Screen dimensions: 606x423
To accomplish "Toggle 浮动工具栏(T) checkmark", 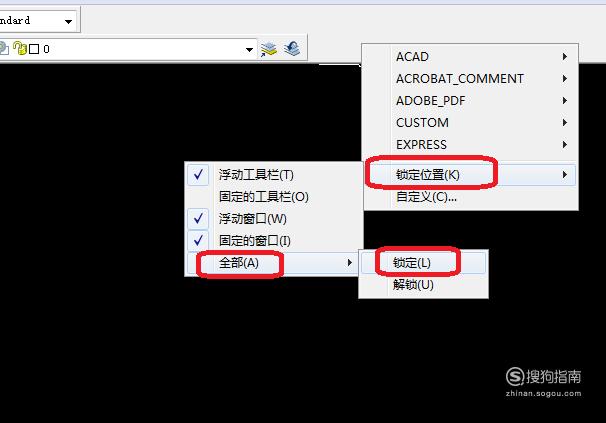I will pyautogui.click(x=198, y=175).
